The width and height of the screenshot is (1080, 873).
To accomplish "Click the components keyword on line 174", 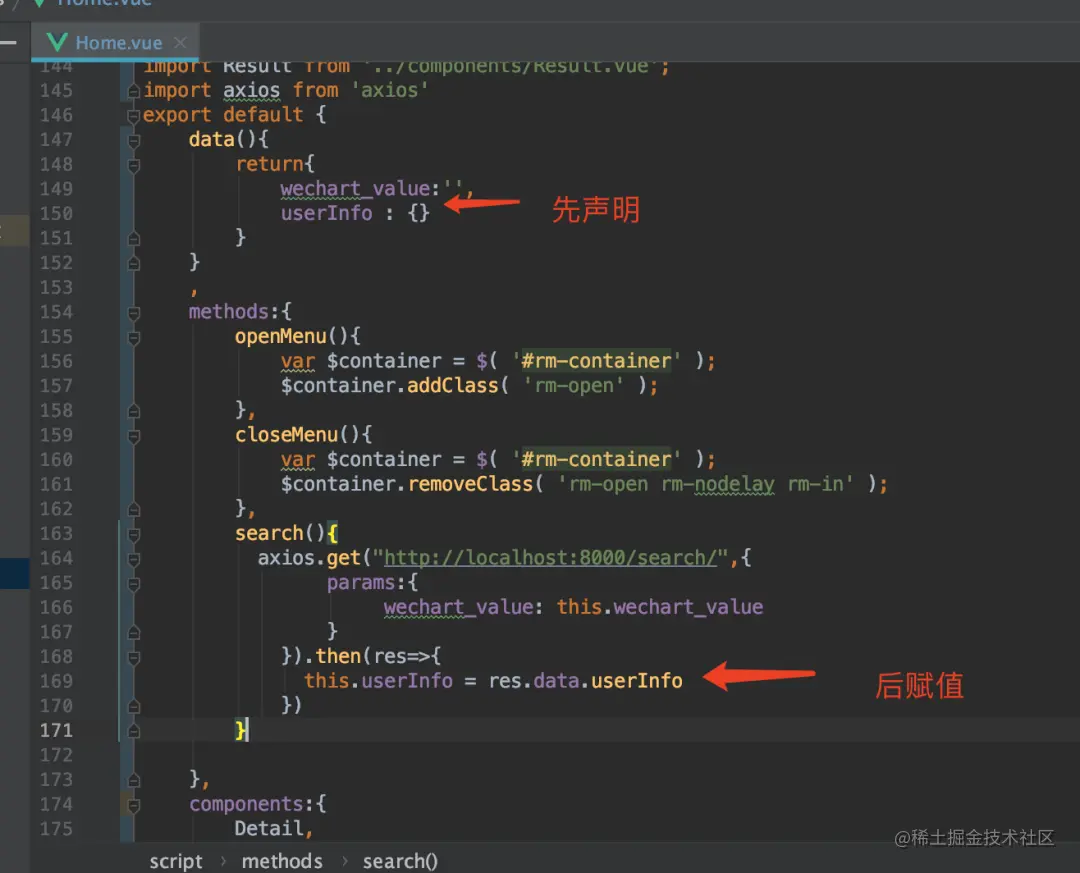I will [x=246, y=804].
